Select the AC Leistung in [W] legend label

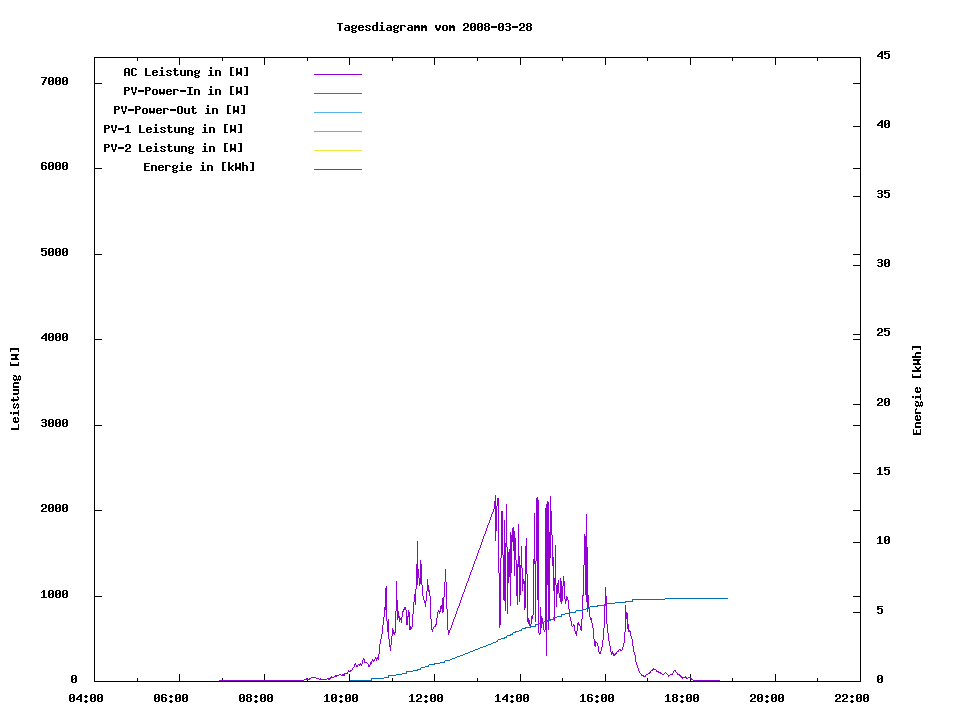coord(186,72)
